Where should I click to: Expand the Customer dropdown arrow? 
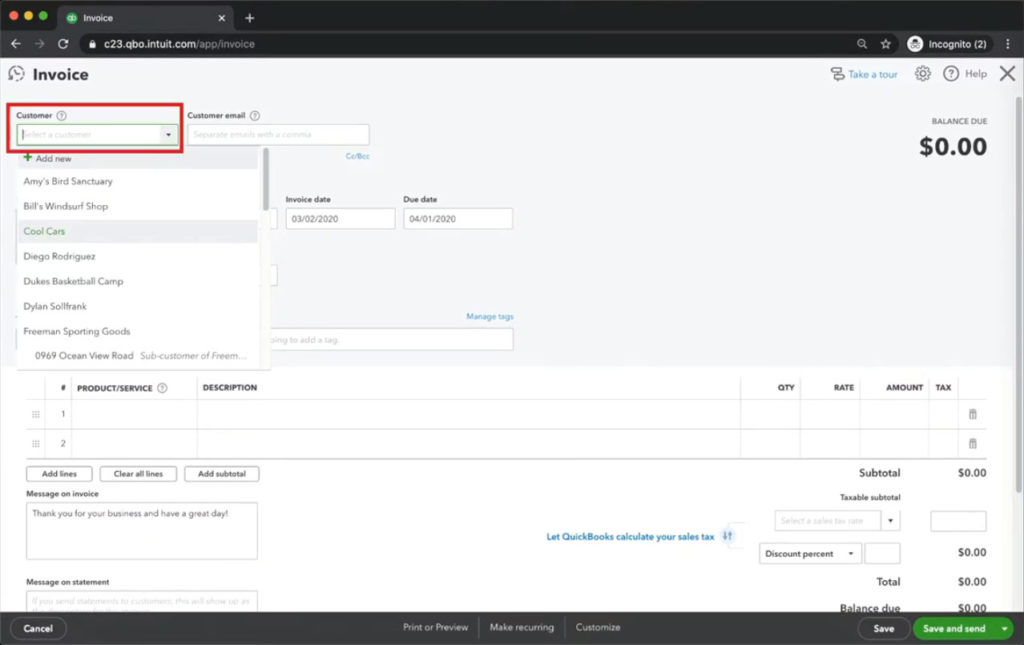(168, 135)
